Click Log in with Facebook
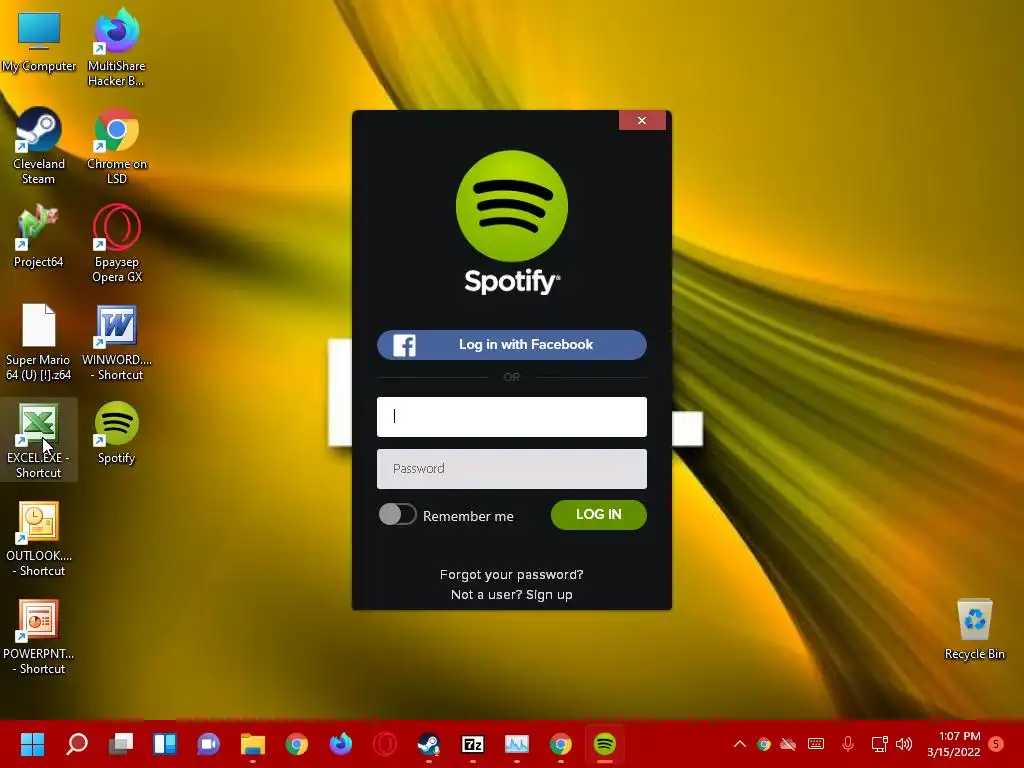Screen dimensions: 1024x768 coord(512,345)
